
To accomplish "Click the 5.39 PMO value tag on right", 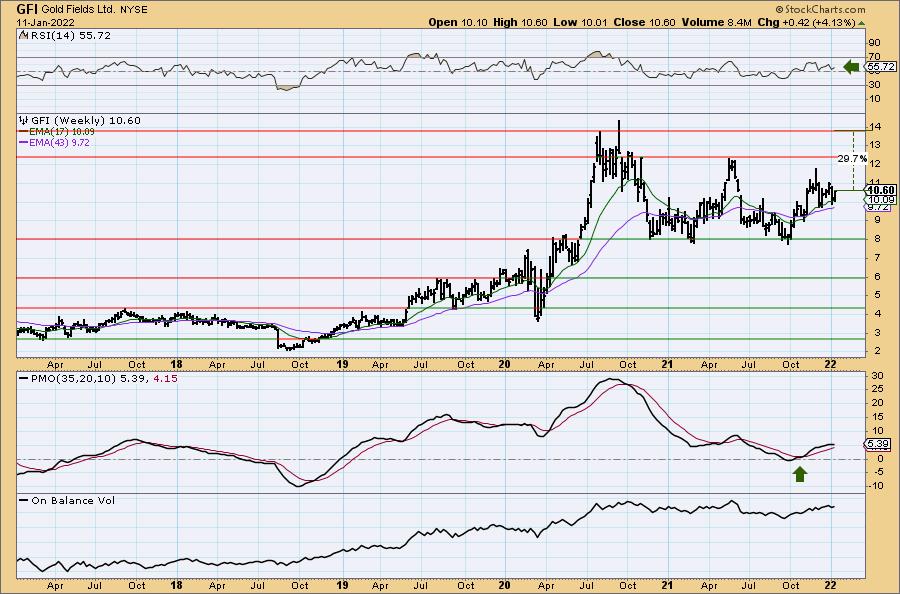I will point(878,444).
